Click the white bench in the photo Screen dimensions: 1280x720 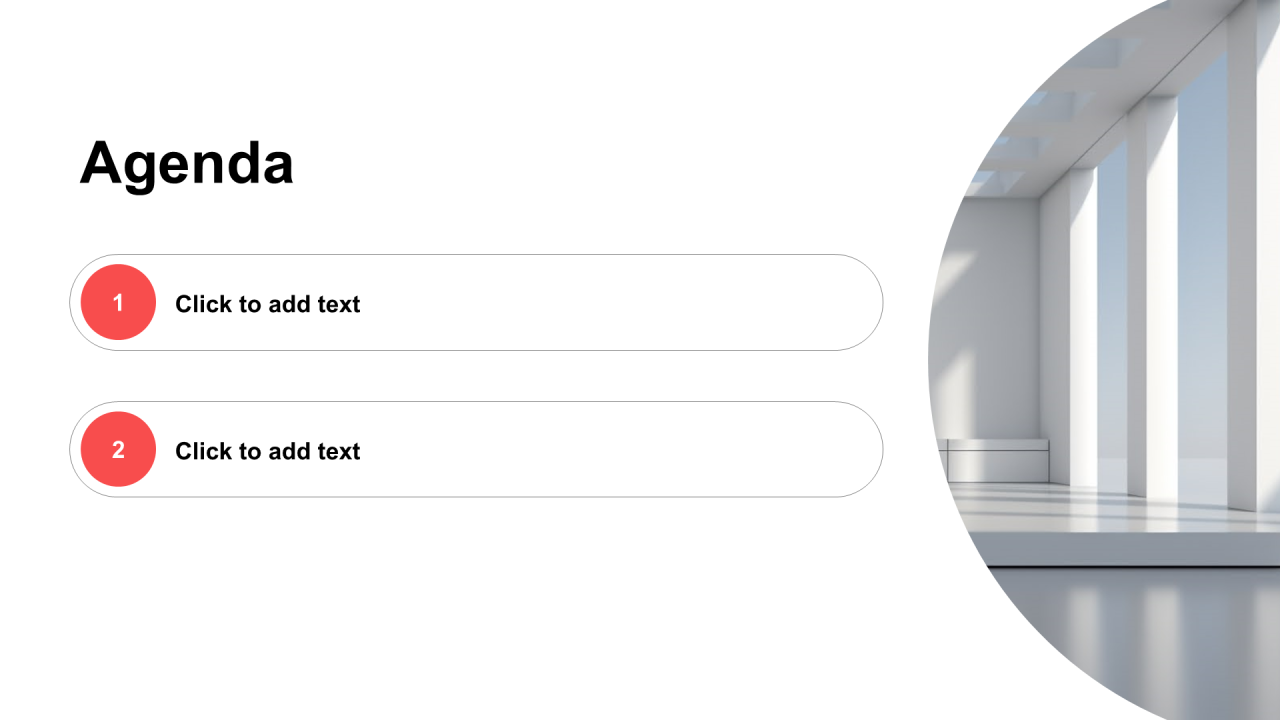pyautogui.click(x=995, y=459)
